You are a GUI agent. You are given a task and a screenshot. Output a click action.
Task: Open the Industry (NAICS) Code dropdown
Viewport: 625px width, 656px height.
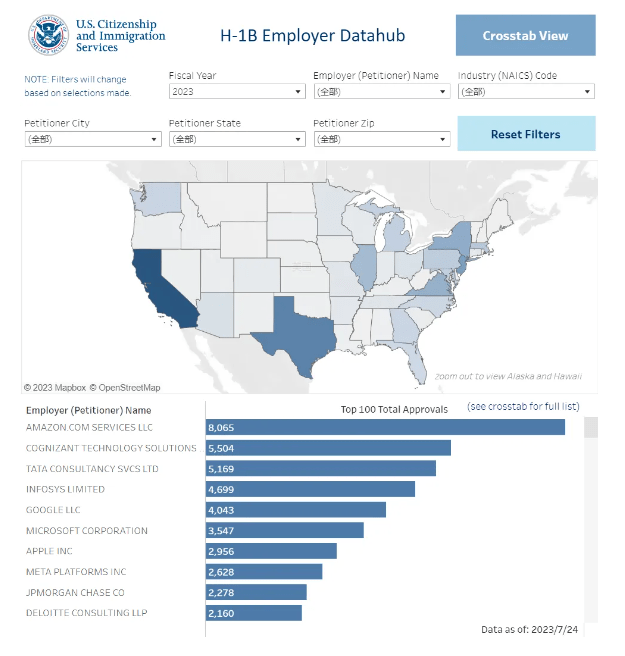click(x=526, y=92)
